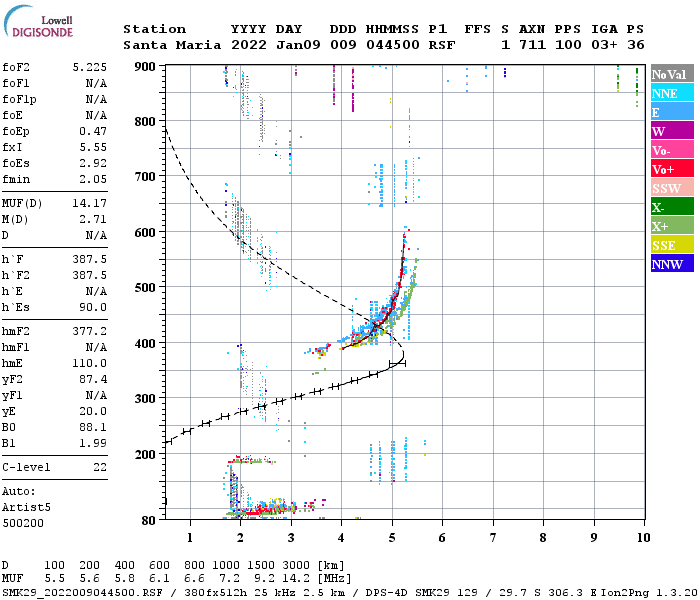Click the M(D) value 2.71
The height and width of the screenshot is (600, 700).
click(x=93, y=219)
